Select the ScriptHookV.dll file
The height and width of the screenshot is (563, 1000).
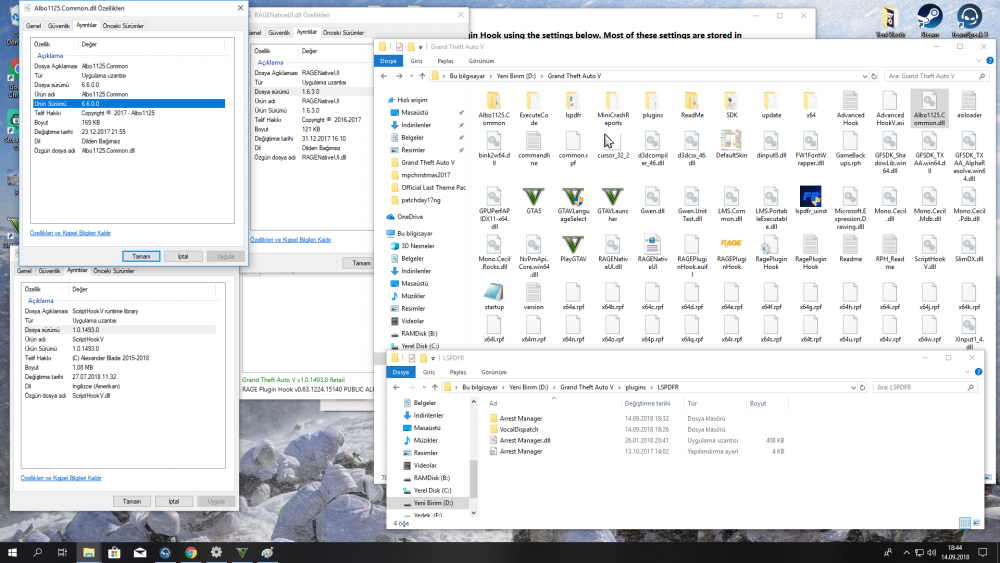[929, 252]
